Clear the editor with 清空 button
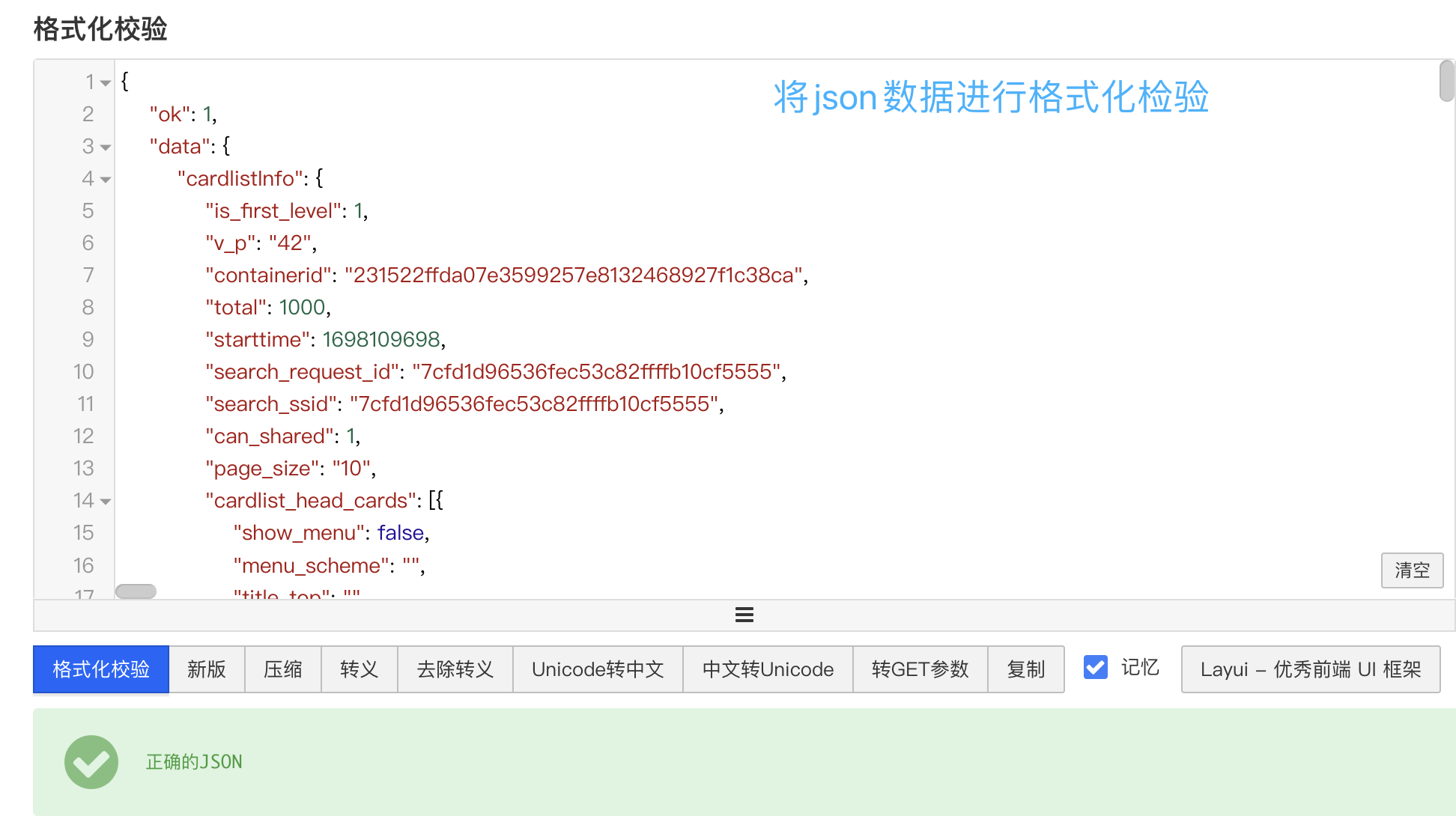 click(1411, 570)
